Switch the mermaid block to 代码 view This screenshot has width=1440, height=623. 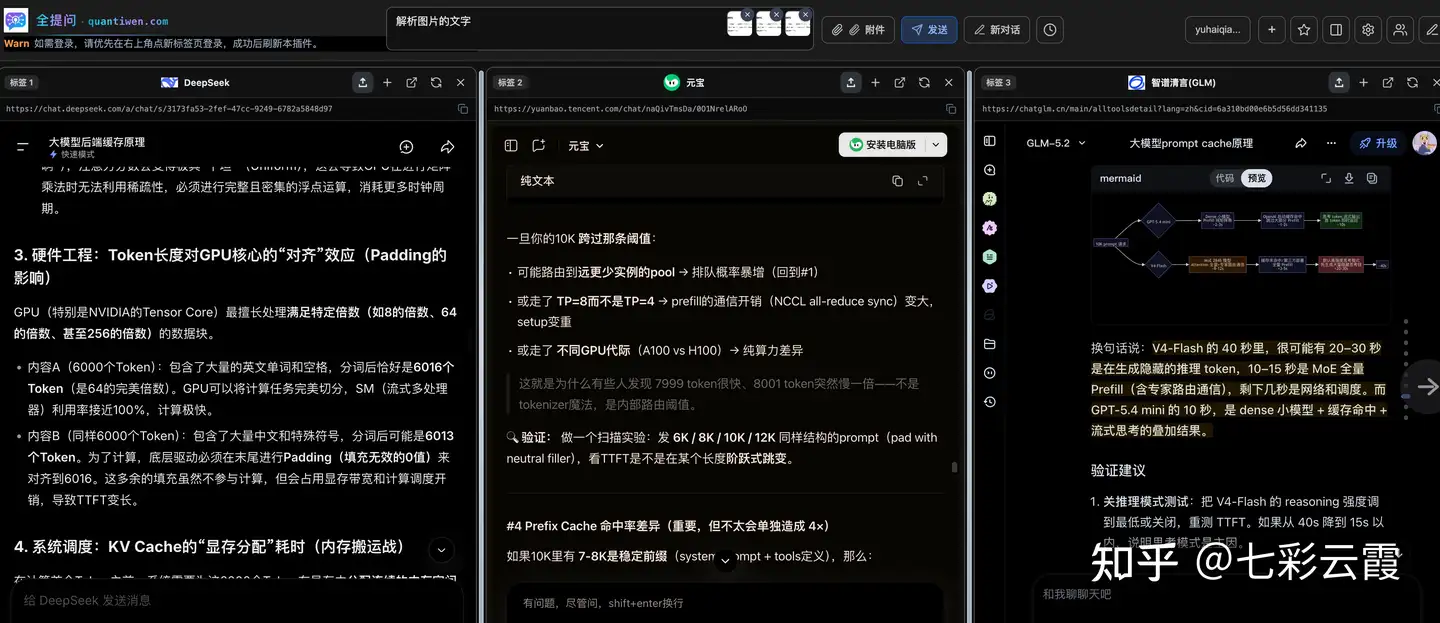pyautogui.click(x=1225, y=178)
